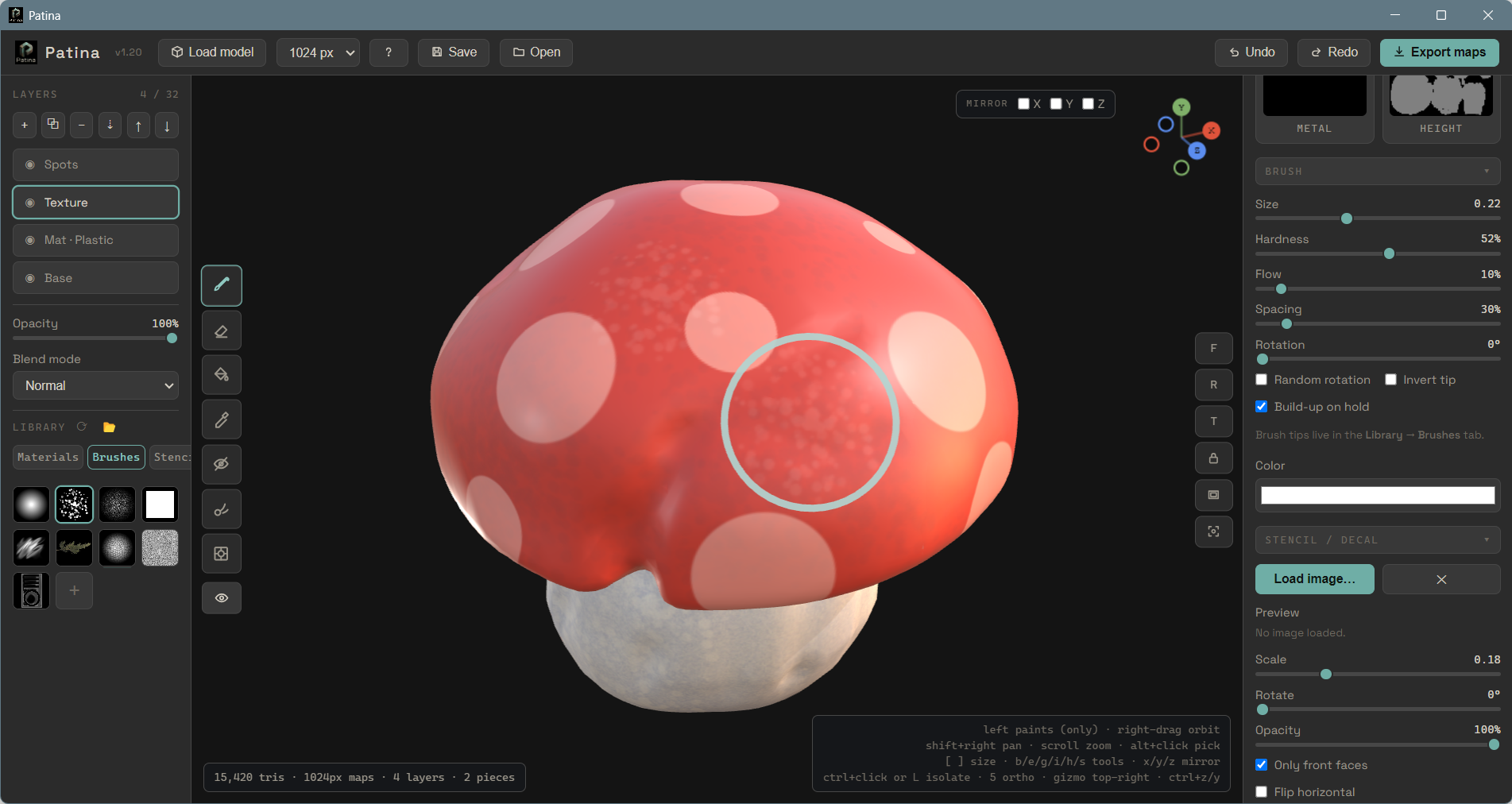Click the Load model button
Viewport: 1512px width, 804px height.
(x=212, y=52)
